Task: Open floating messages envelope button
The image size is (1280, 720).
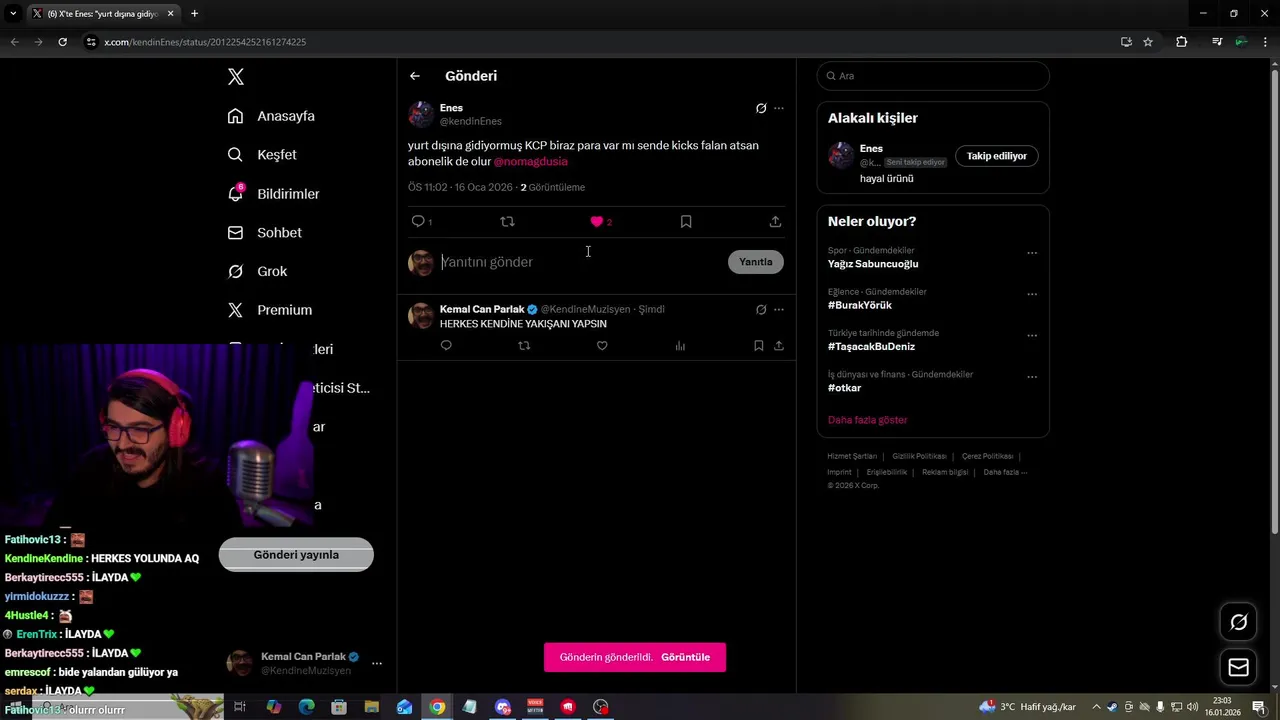Action: pyautogui.click(x=1239, y=667)
